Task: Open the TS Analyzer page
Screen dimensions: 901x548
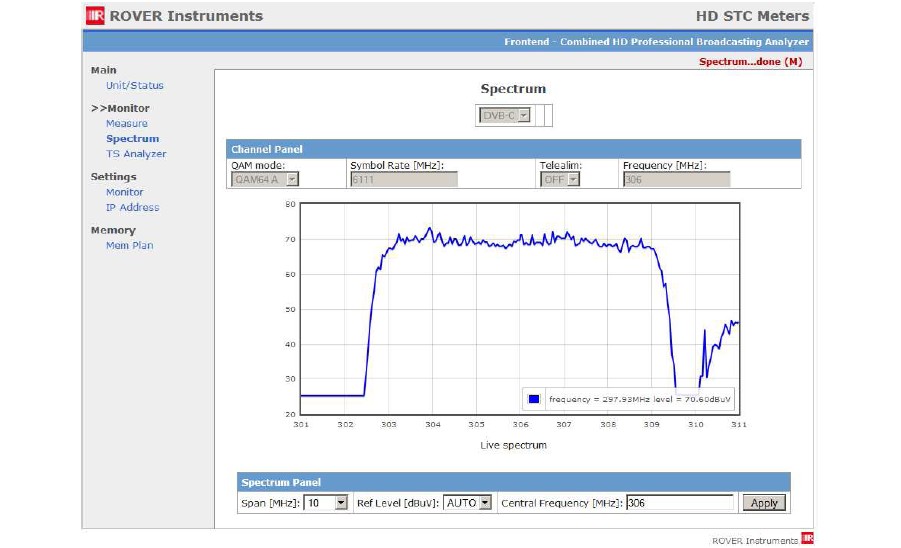Action: pos(136,154)
